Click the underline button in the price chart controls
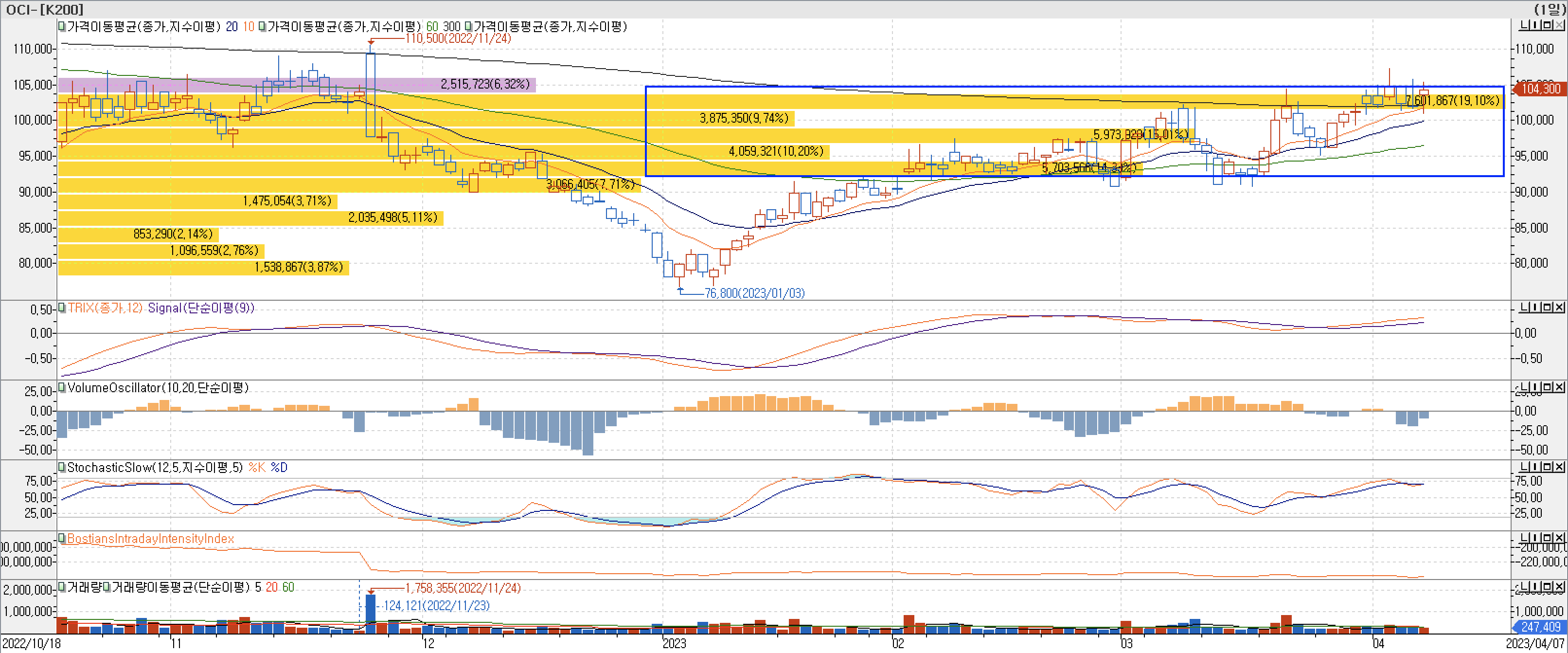 [x=1524, y=25]
